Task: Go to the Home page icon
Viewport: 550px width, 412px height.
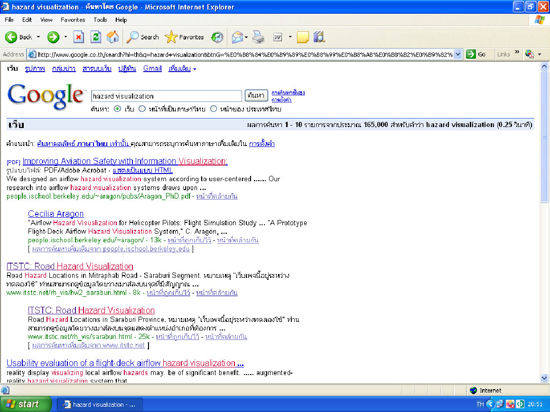Action: (x=113, y=37)
